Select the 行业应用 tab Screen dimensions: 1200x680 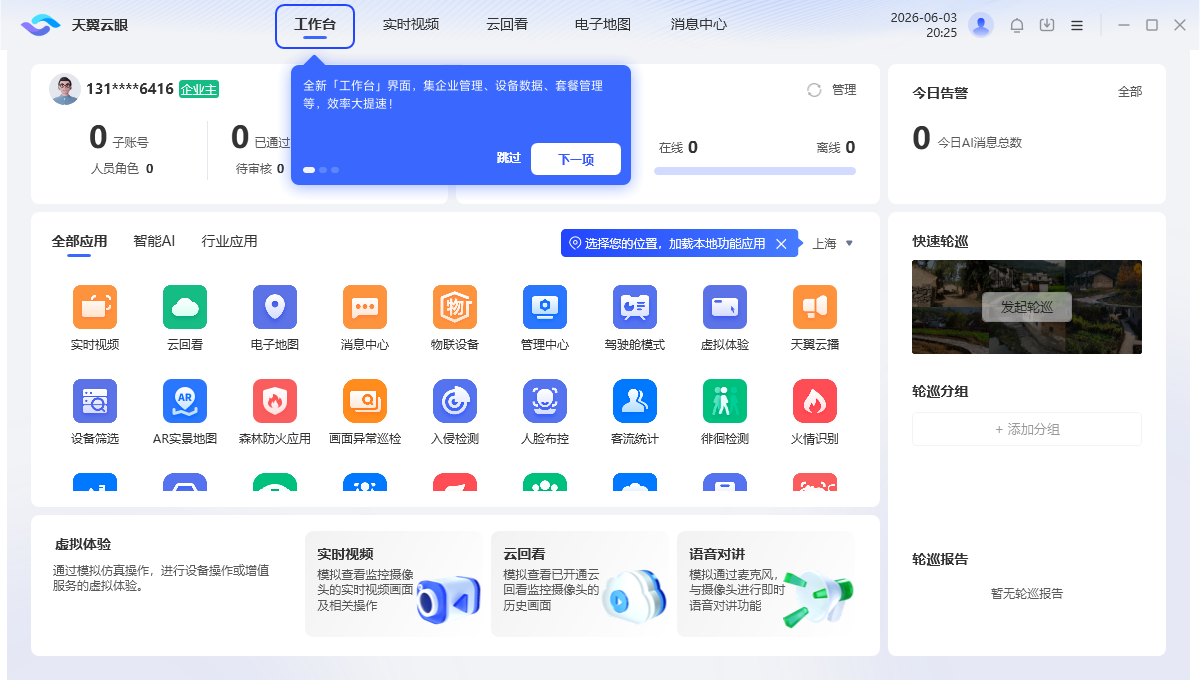pyautogui.click(x=229, y=241)
